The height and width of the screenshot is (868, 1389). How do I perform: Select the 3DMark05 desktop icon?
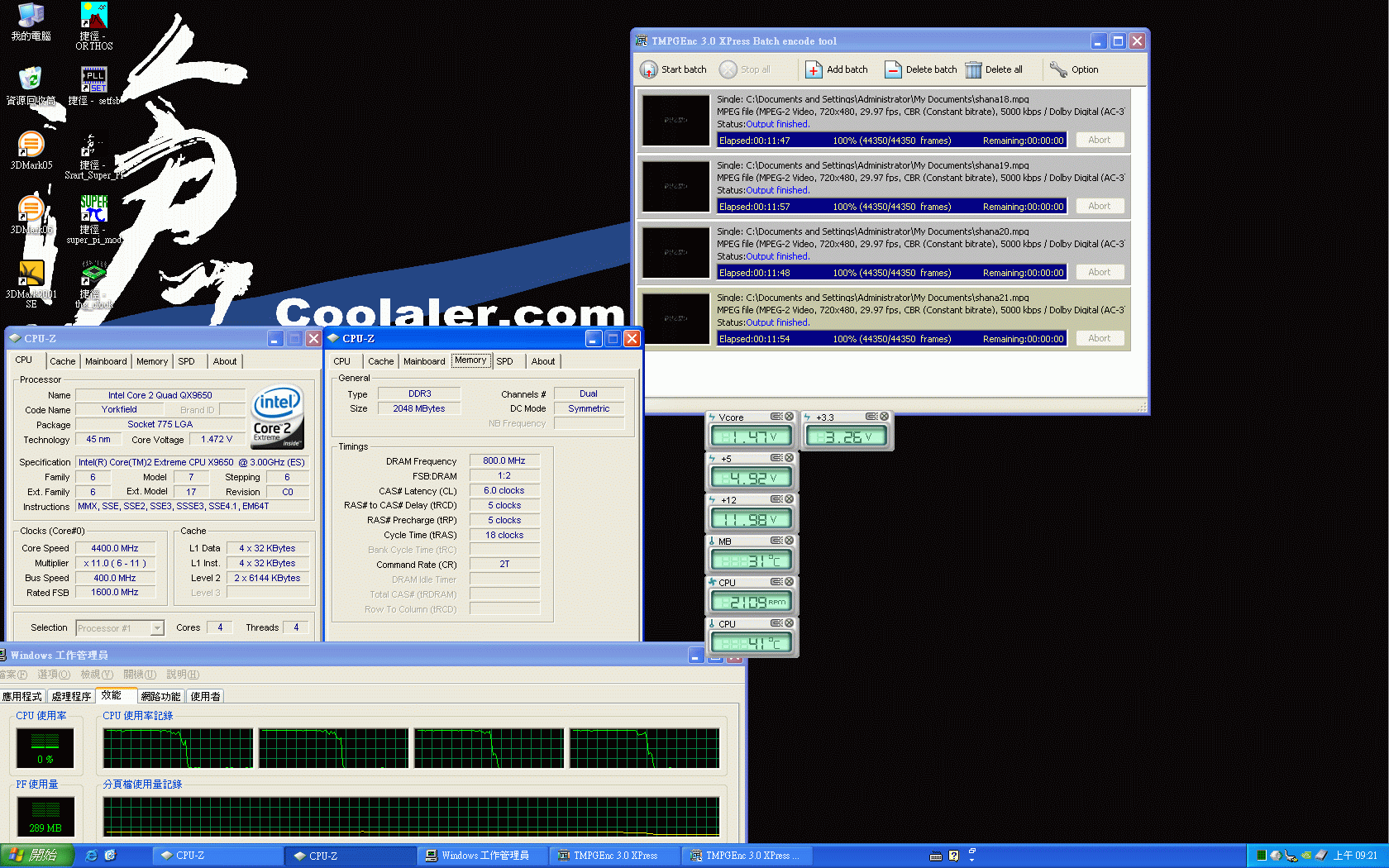(31, 144)
